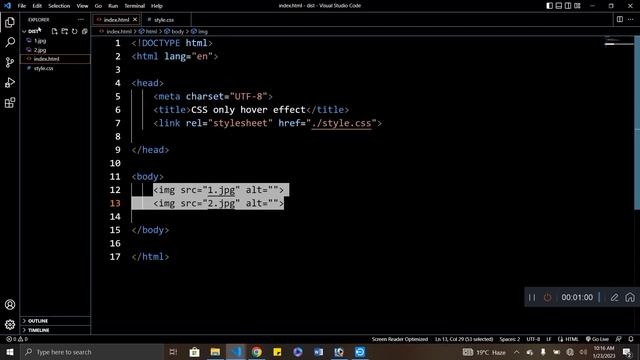Toggle bottom panel layout button
Image resolution: width=640 pixels, height=360 pixels.
[x=559, y=6]
